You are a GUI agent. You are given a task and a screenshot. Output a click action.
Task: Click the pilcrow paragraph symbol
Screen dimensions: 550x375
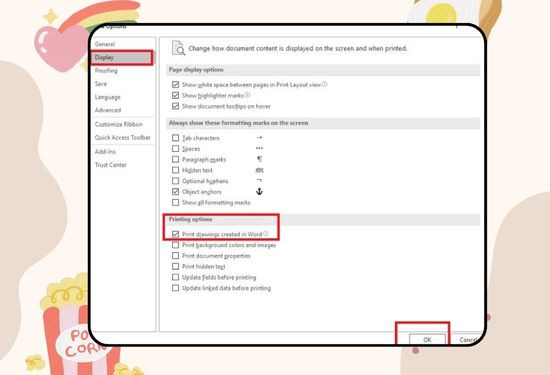pos(259,159)
